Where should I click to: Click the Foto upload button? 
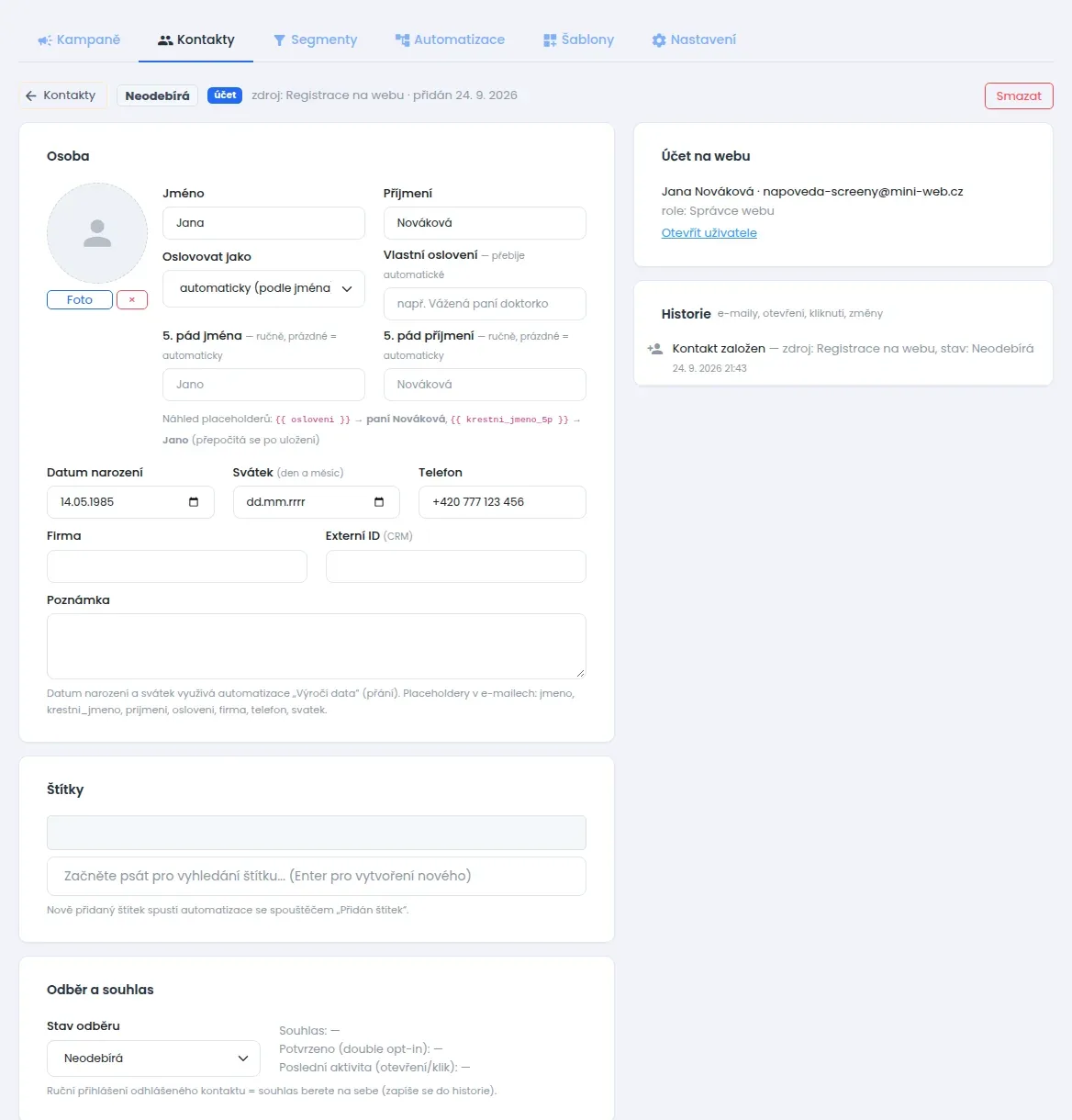coord(80,299)
